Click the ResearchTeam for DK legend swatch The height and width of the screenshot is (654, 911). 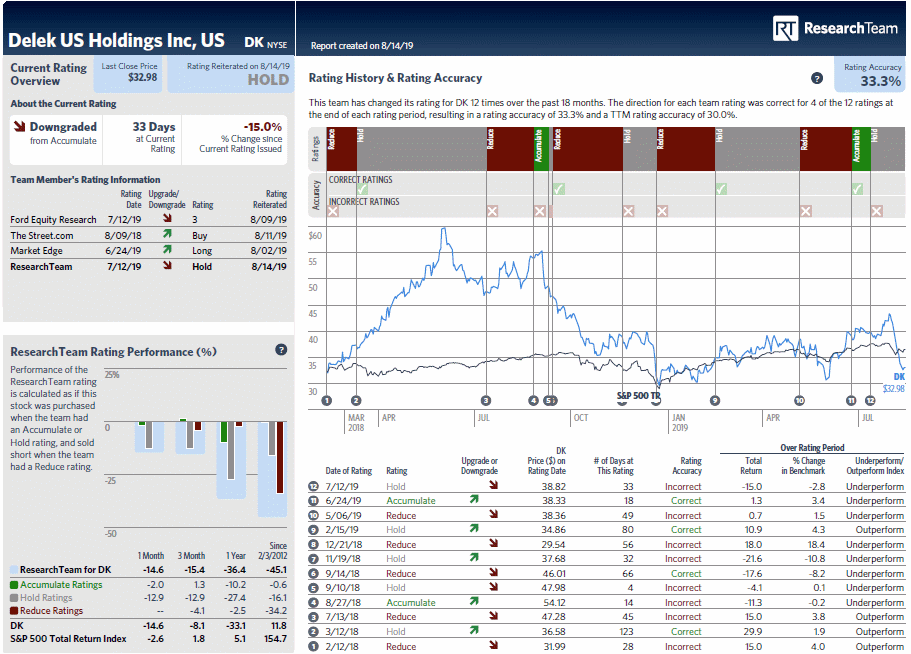click(14, 570)
